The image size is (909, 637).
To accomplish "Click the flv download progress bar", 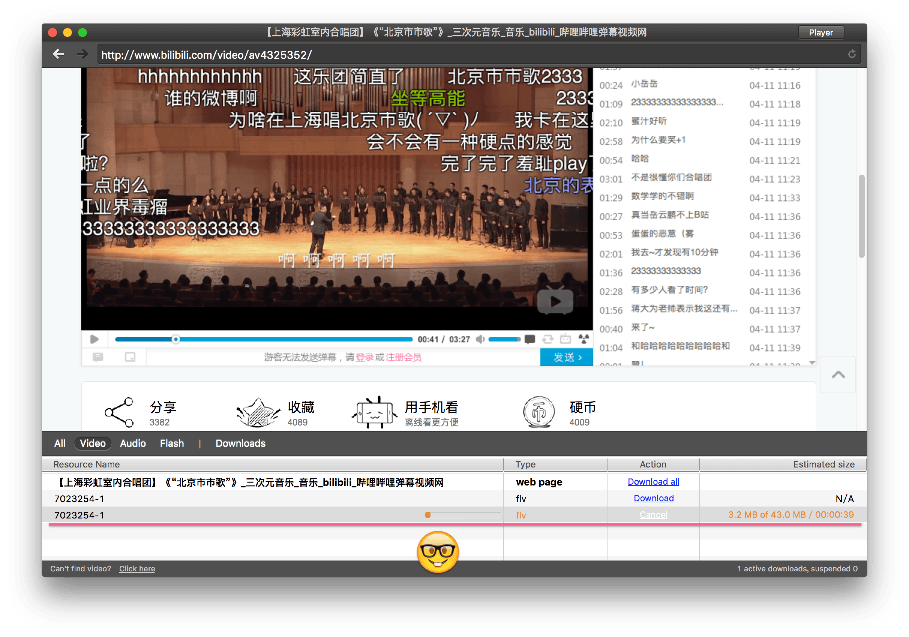I will click(463, 515).
